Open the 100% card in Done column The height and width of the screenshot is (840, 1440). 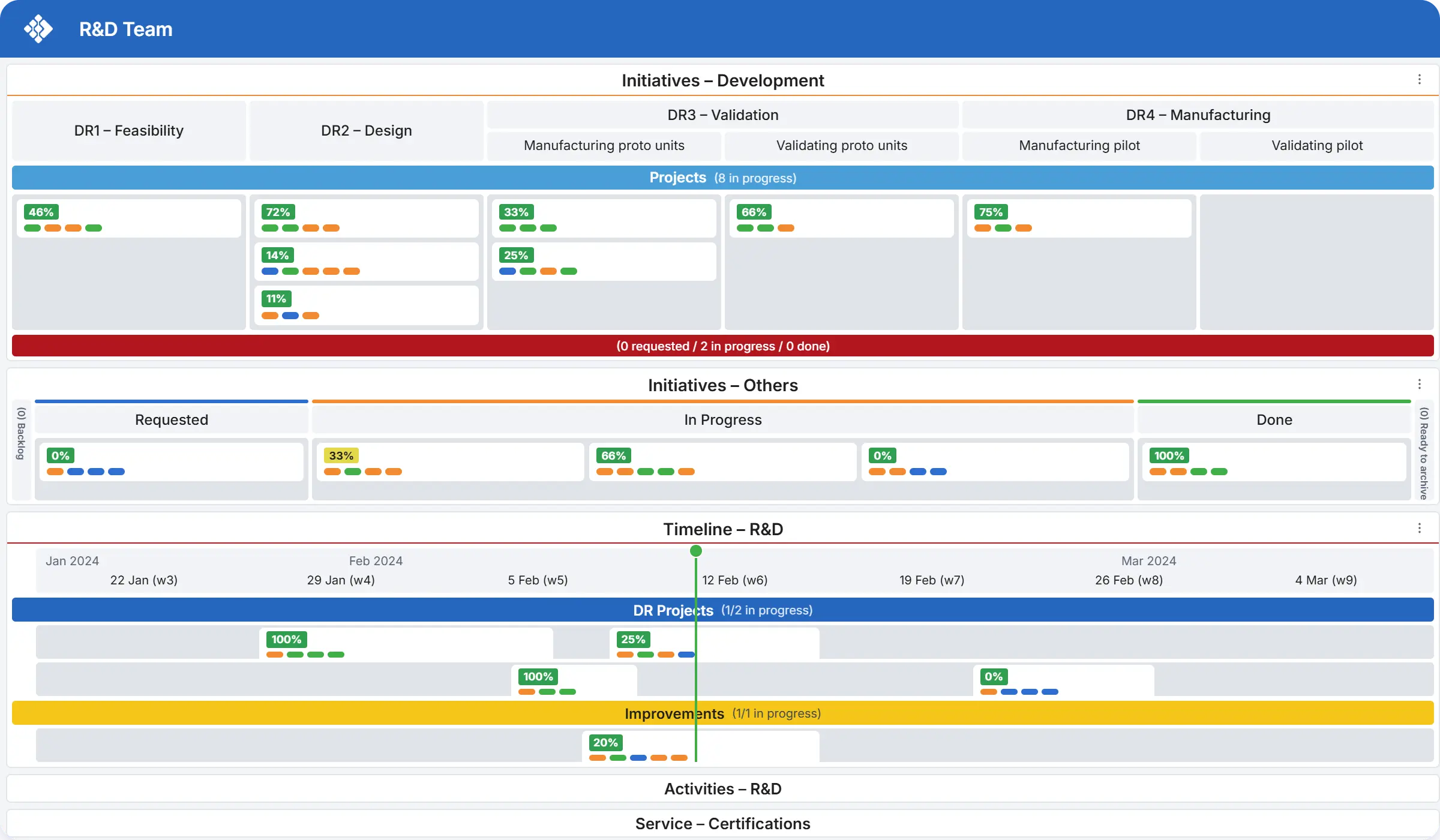click(x=1274, y=462)
